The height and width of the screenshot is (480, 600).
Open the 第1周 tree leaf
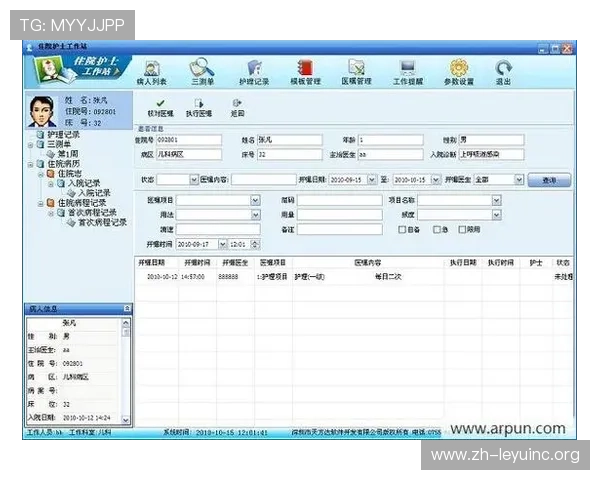[x=67, y=154]
